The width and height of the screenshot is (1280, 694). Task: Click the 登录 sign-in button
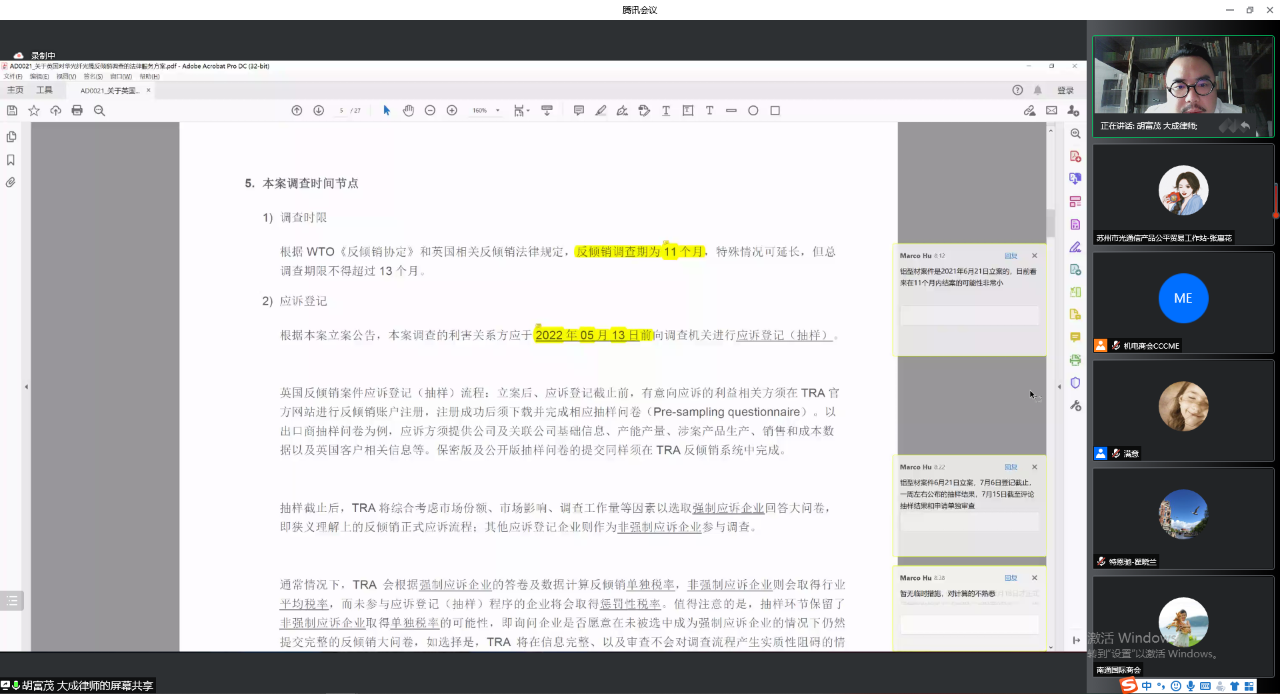[x=1066, y=90]
